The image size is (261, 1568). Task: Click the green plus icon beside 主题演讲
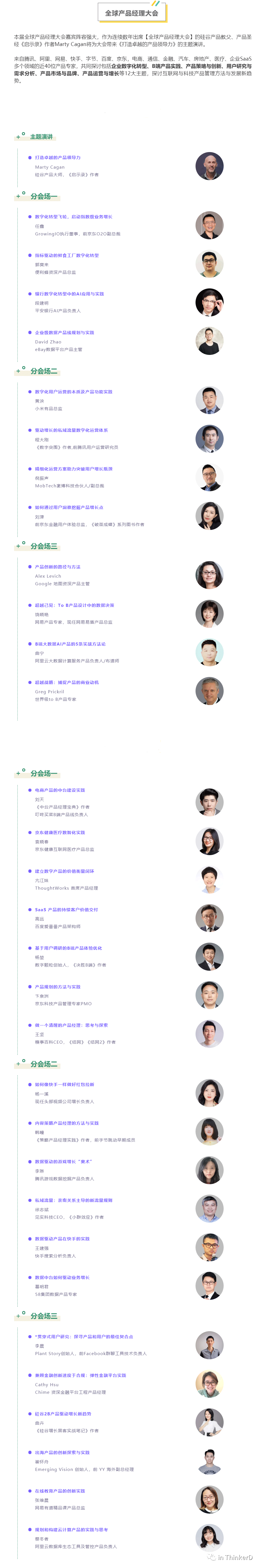(18, 137)
